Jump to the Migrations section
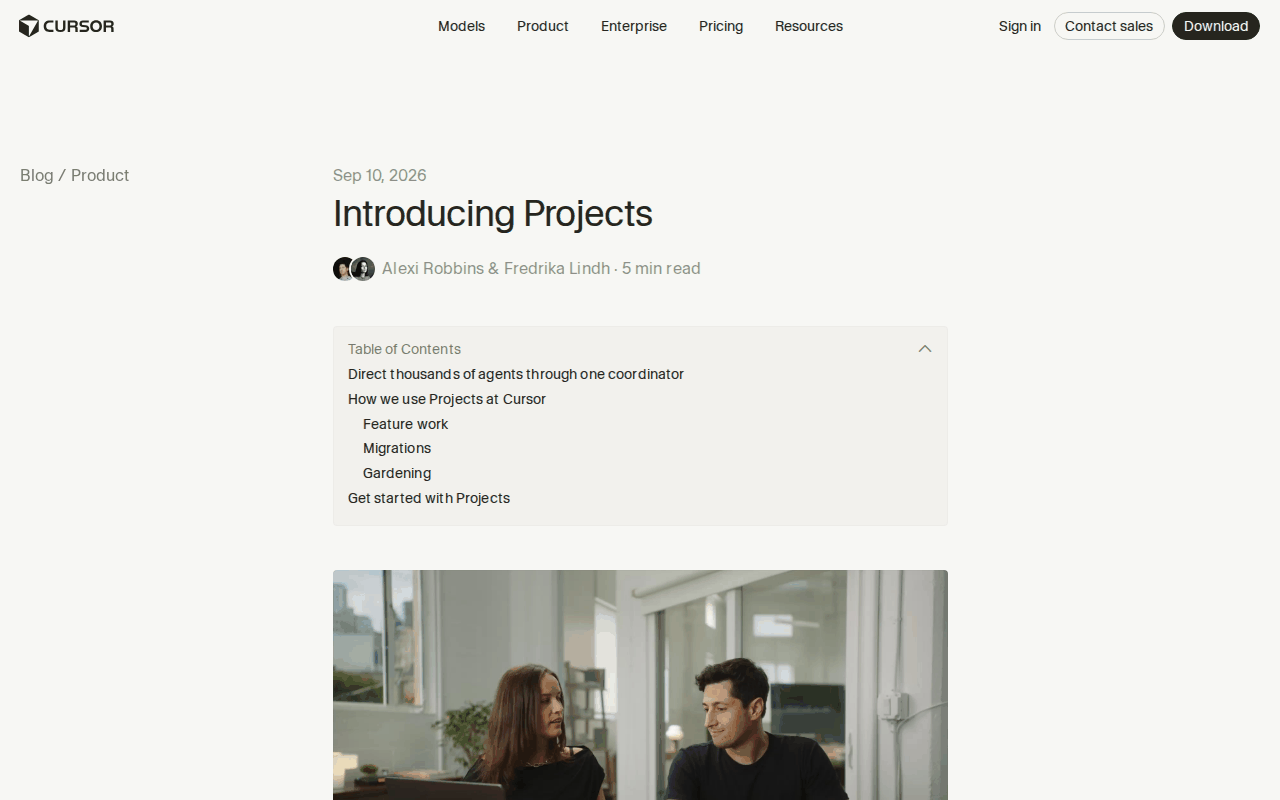 pyautogui.click(x=397, y=448)
